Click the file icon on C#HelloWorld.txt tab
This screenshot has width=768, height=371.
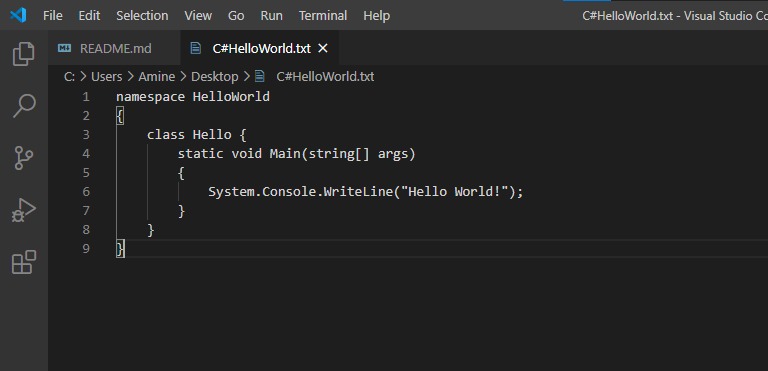[195, 48]
